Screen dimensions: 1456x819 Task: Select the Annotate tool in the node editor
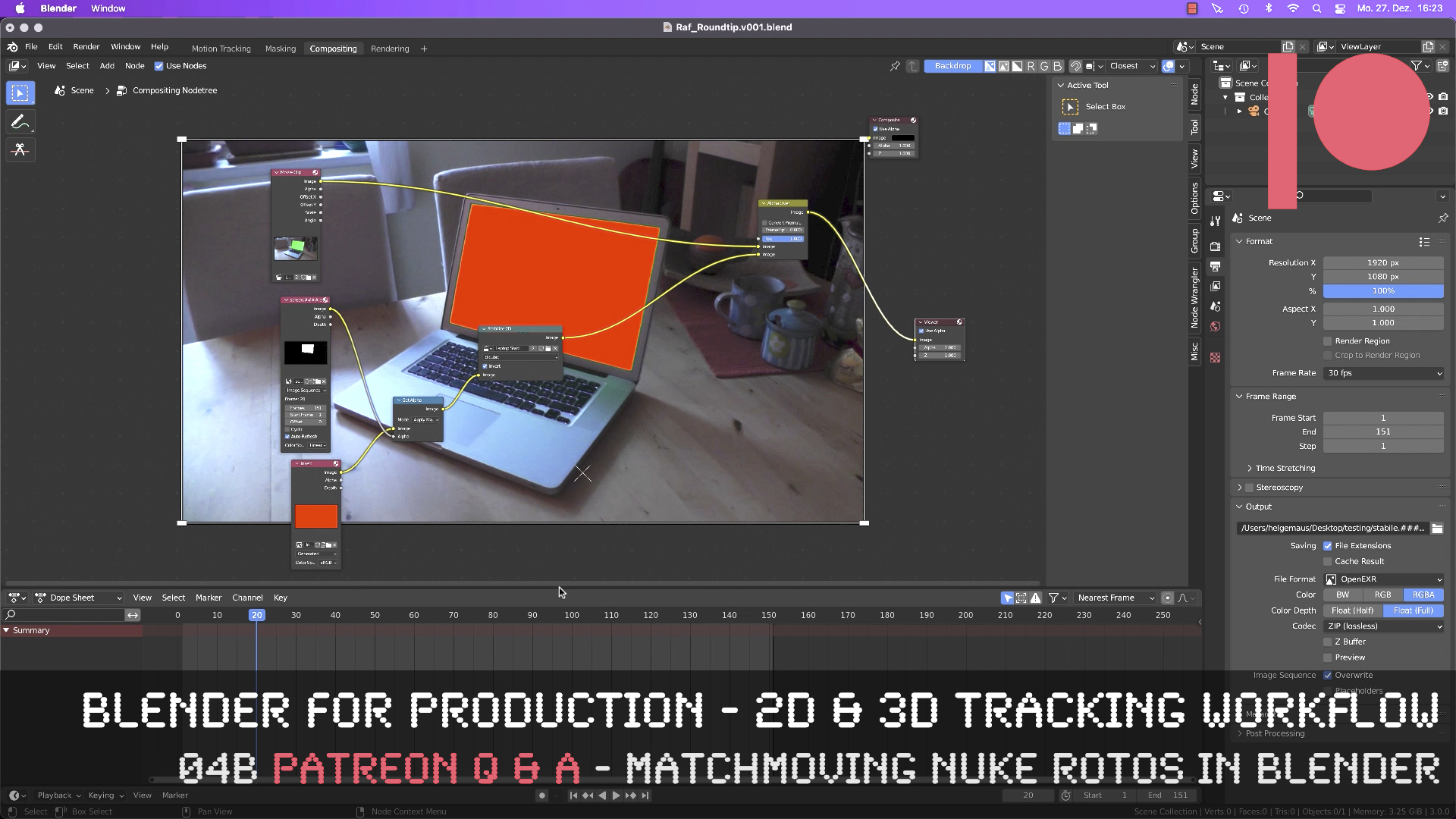click(20, 121)
